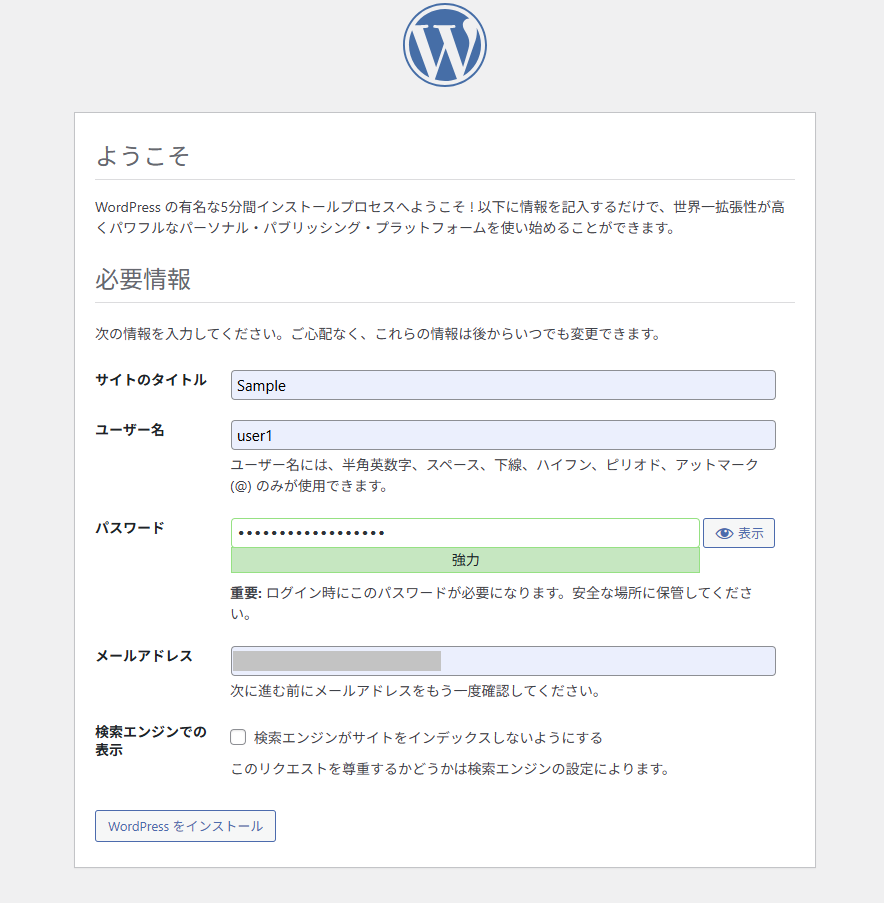Focus the サイトのタイトル field containing Sample

[502, 386]
